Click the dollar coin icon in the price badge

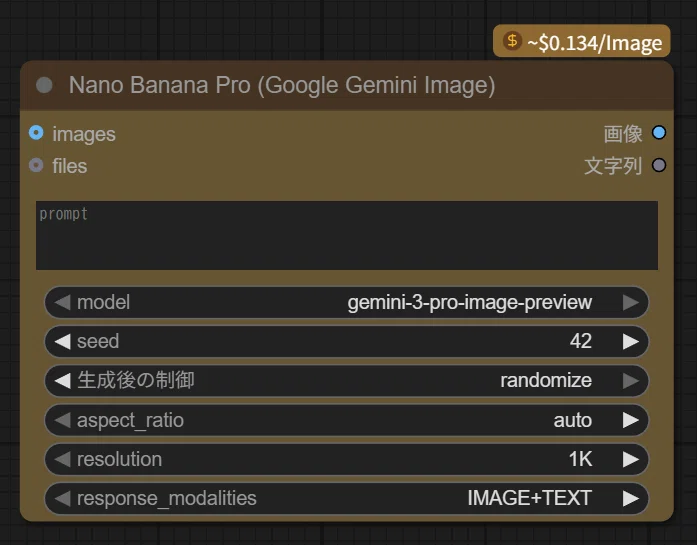click(512, 41)
